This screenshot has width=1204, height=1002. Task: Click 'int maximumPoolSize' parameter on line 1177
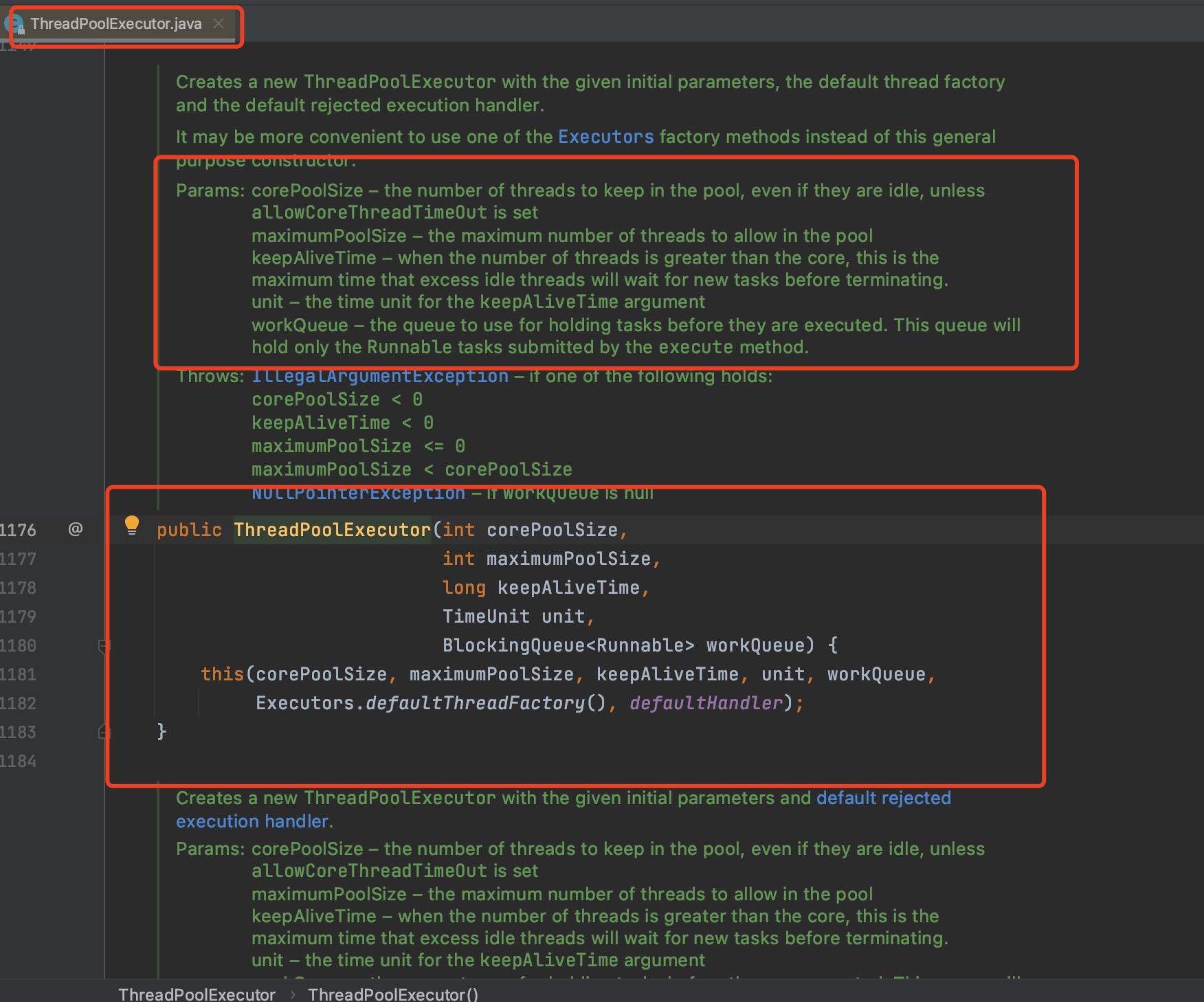(546, 559)
